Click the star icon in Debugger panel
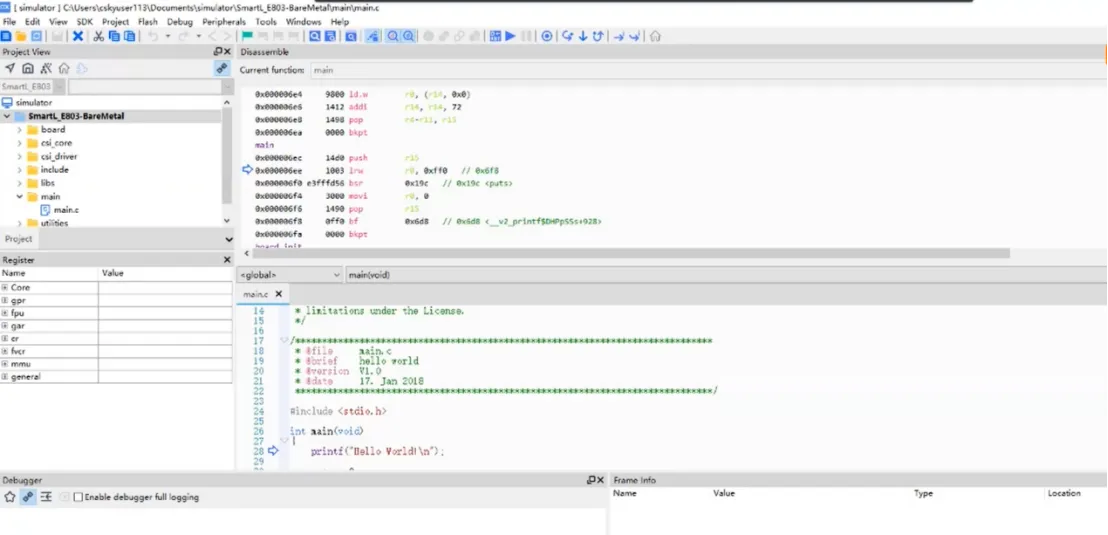The width and height of the screenshot is (1108, 535). [x=10, y=497]
